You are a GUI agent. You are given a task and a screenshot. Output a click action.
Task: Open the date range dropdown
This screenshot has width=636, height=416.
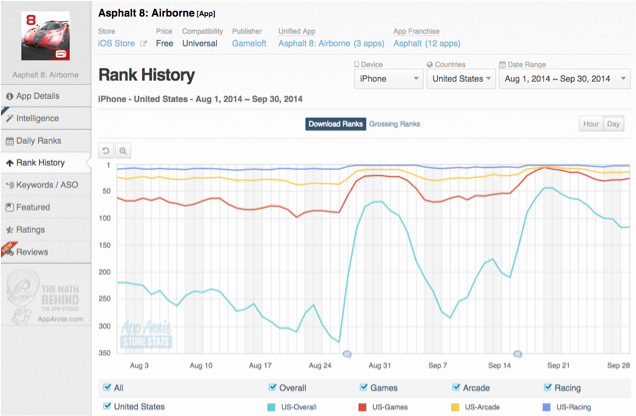(x=565, y=79)
